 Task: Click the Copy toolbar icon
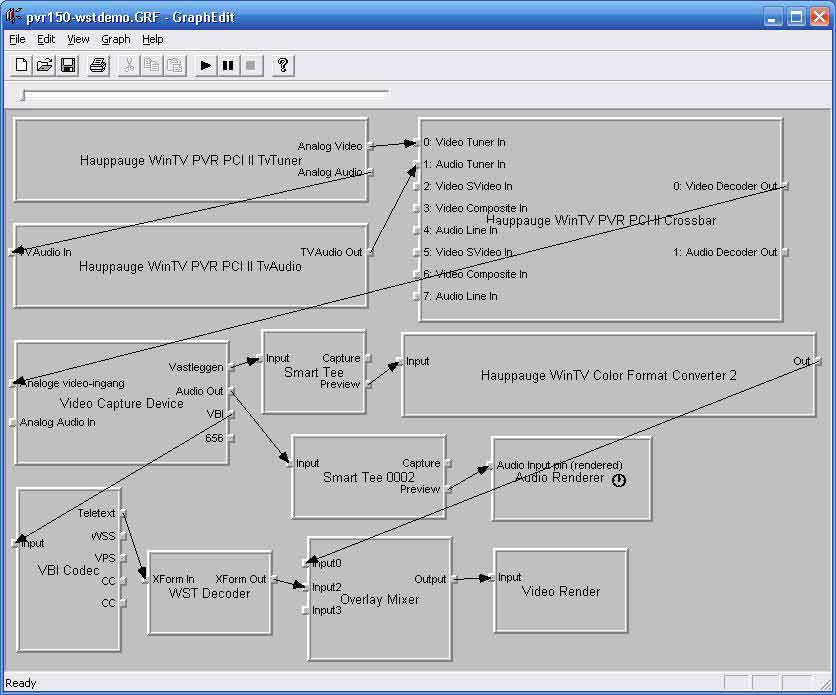152,66
